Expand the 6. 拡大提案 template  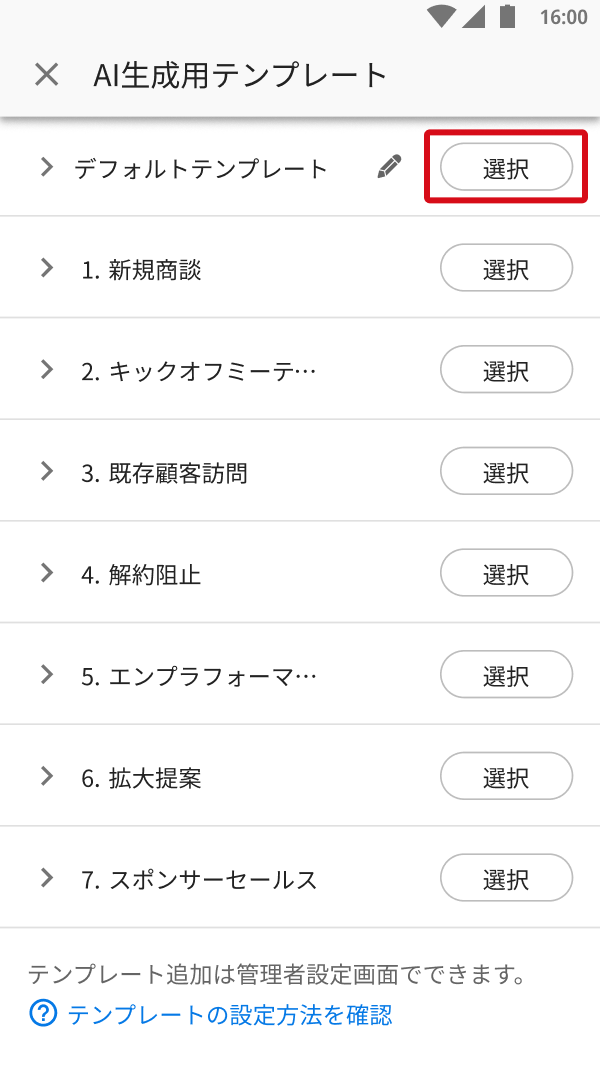tap(46, 777)
